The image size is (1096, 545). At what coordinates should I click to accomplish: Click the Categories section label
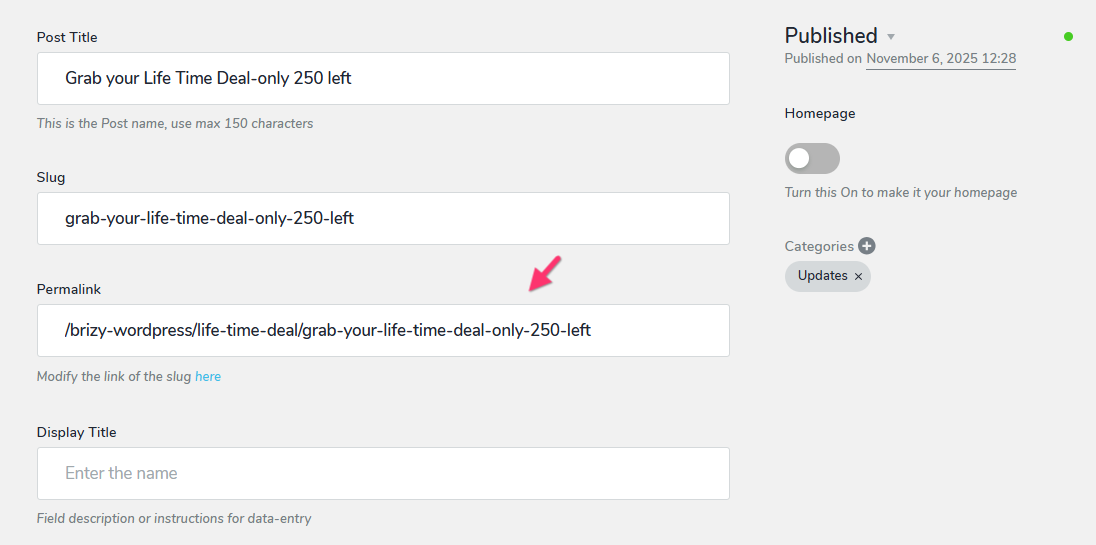[x=819, y=246]
